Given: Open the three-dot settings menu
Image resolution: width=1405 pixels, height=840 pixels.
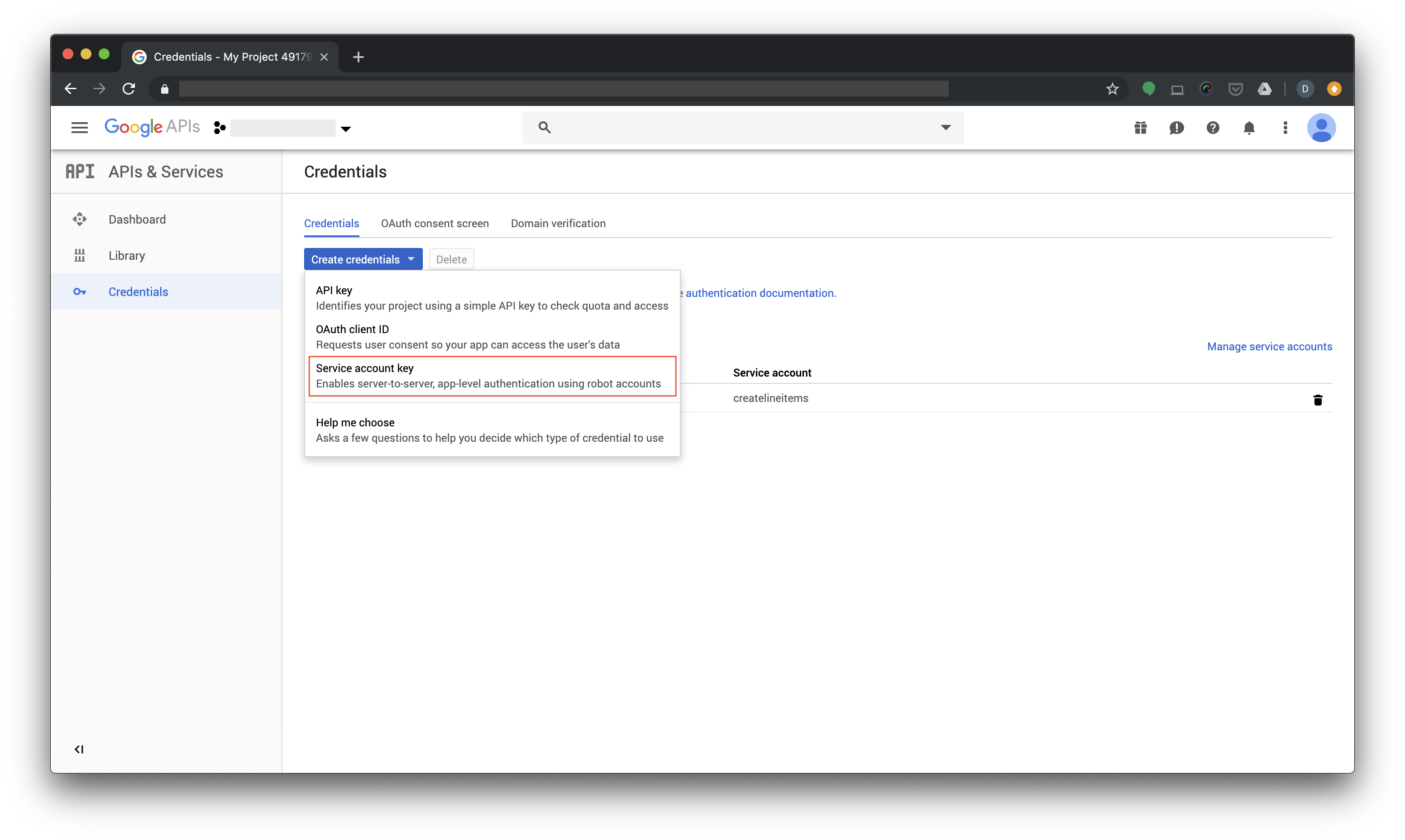Looking at the screenshot, I should (1285, 128).
